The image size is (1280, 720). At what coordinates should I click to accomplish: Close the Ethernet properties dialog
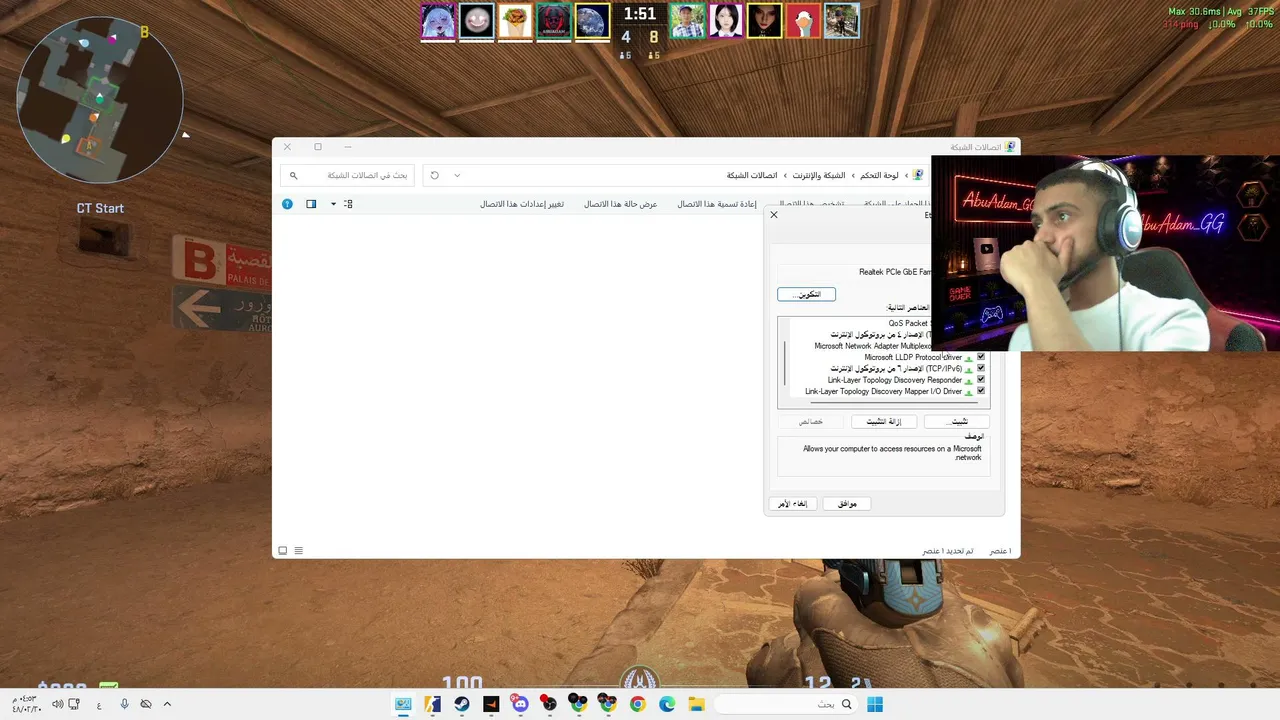(774, 215)
